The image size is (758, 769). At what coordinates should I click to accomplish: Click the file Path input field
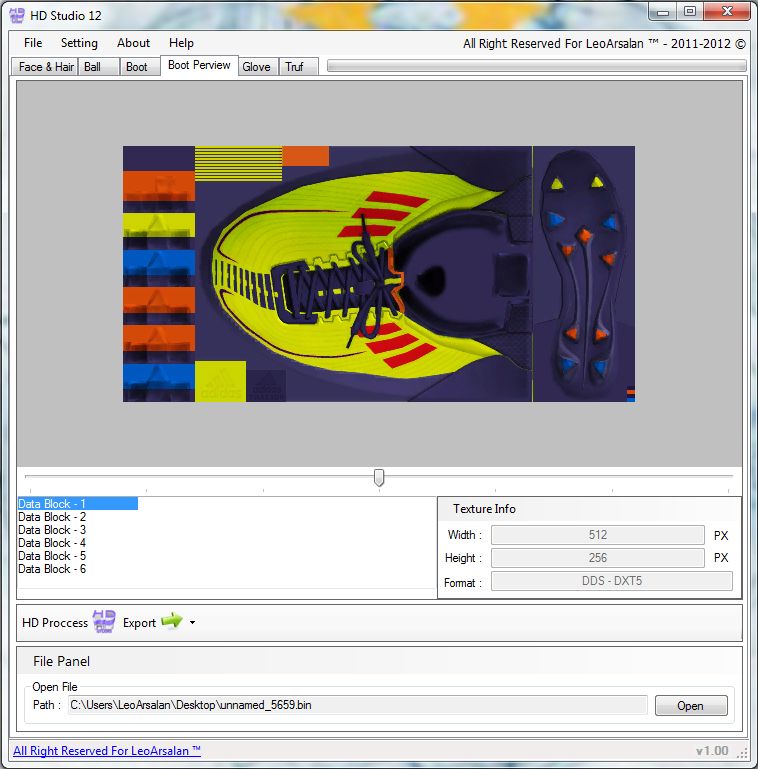point(357,705)
